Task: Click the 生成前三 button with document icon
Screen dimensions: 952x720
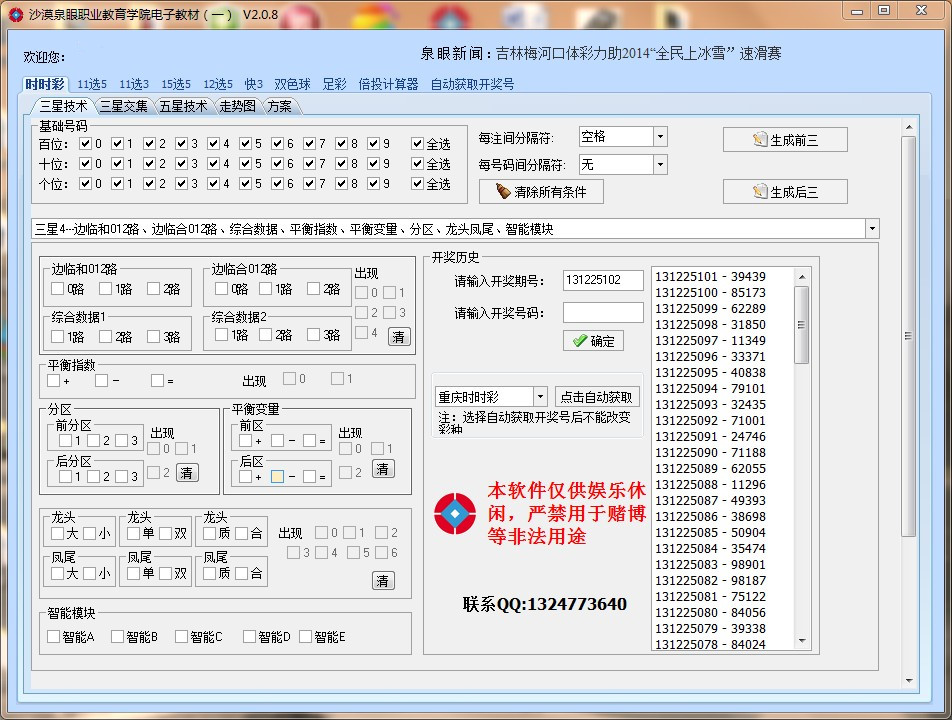Action: pos(785,140)
